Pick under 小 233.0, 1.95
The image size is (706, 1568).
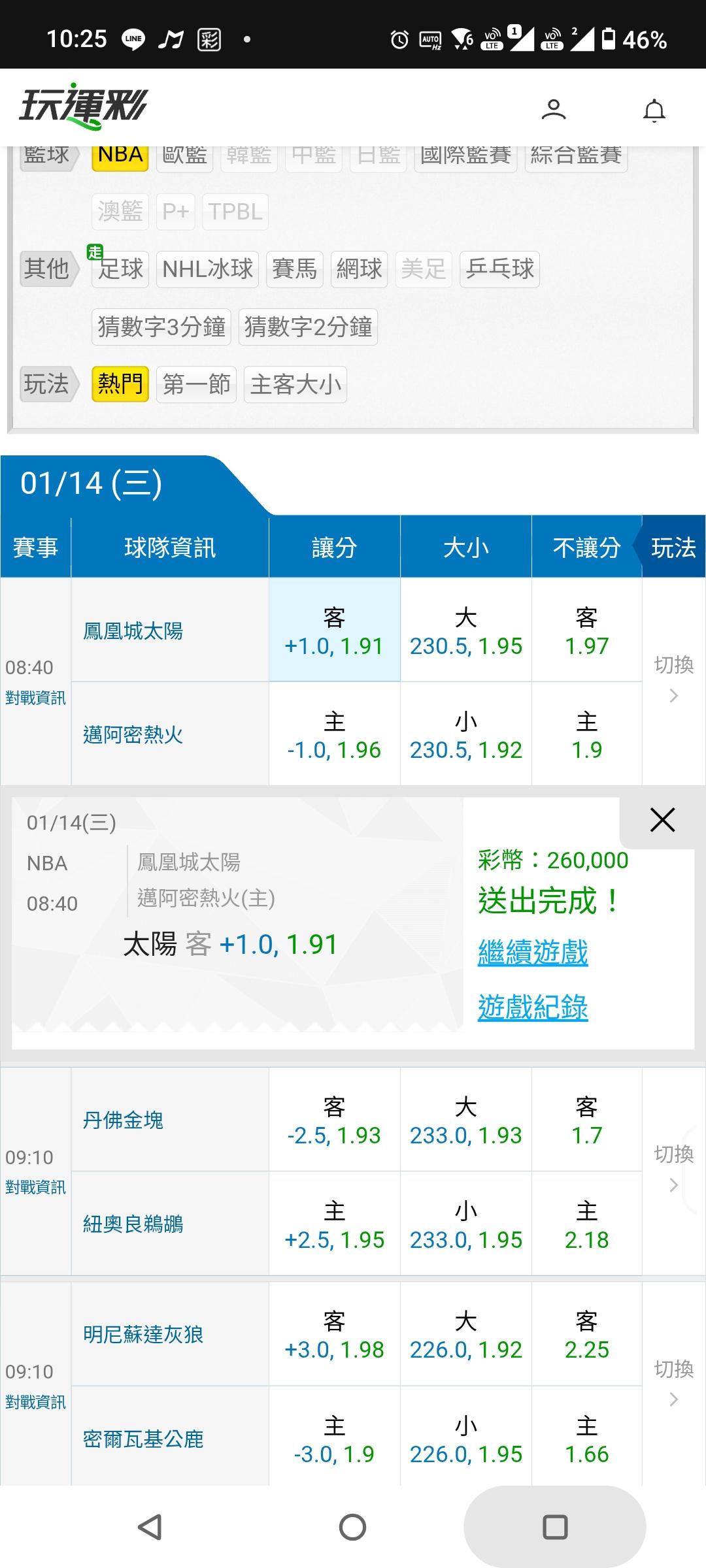[x=466, y=1224]
